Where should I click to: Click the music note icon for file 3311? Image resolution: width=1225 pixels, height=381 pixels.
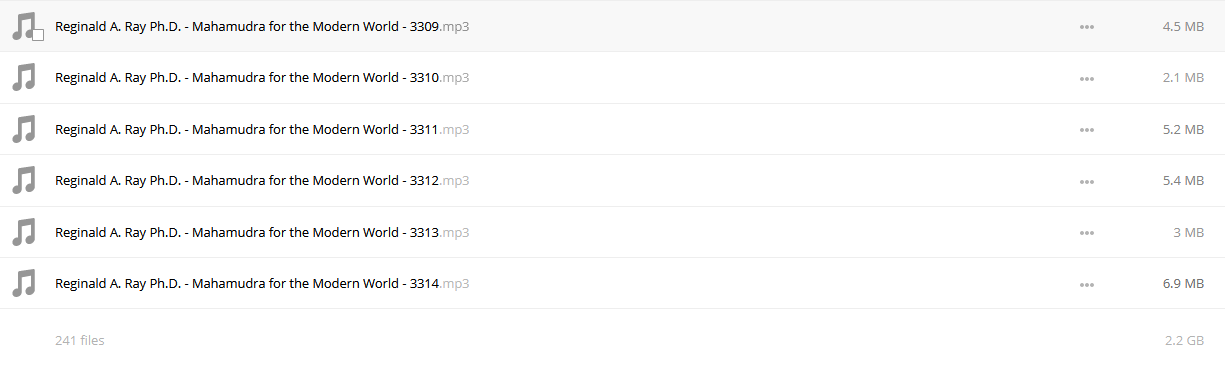point(23,129)
